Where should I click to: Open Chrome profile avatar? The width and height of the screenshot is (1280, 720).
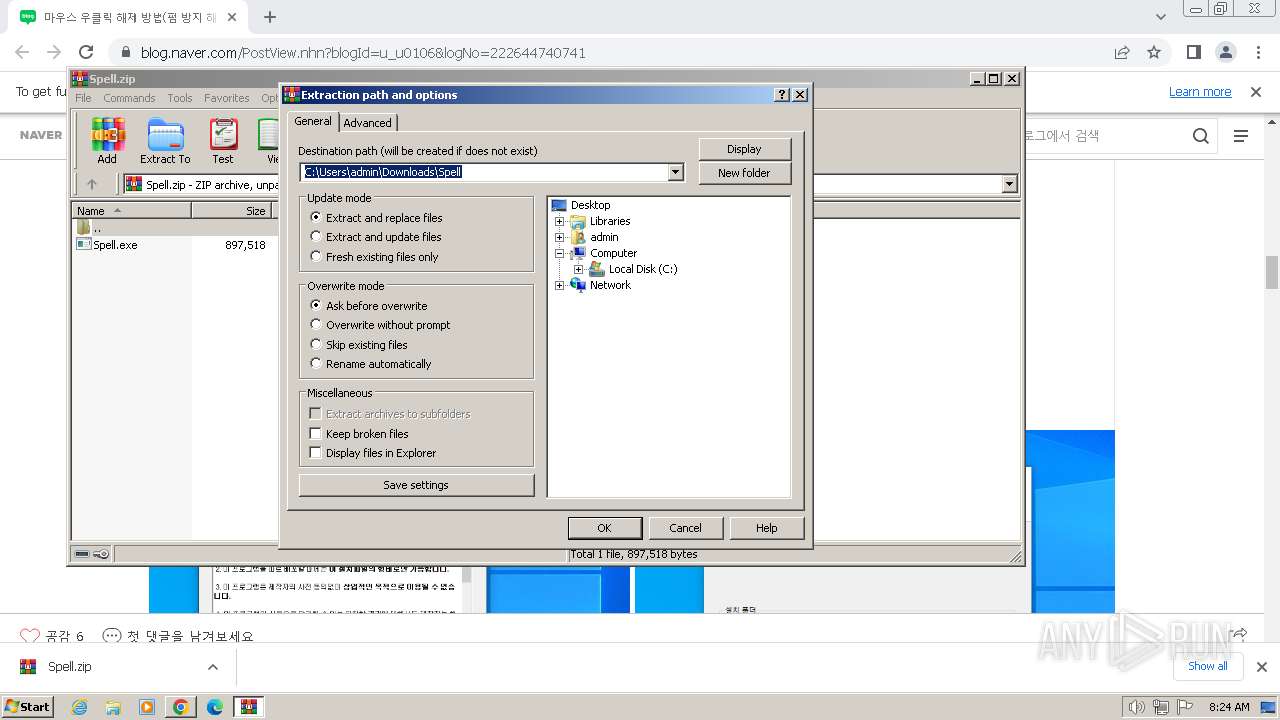point(1225,52)
